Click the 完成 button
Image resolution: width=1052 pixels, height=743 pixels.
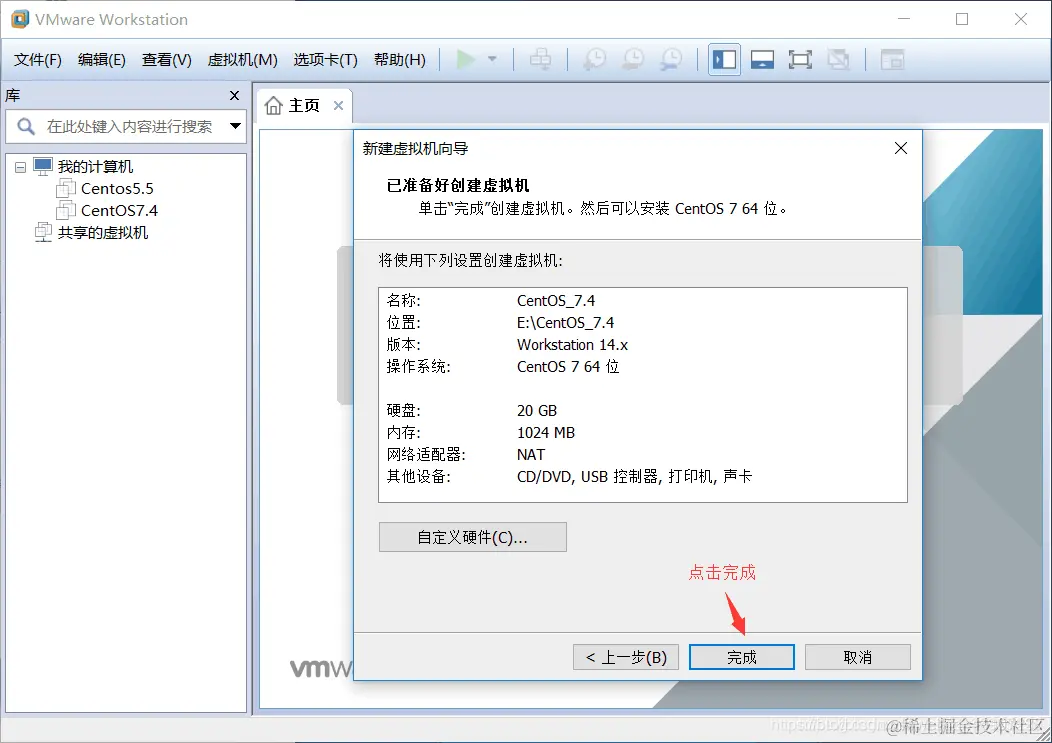pyautogui.click(x=741, y=657)
